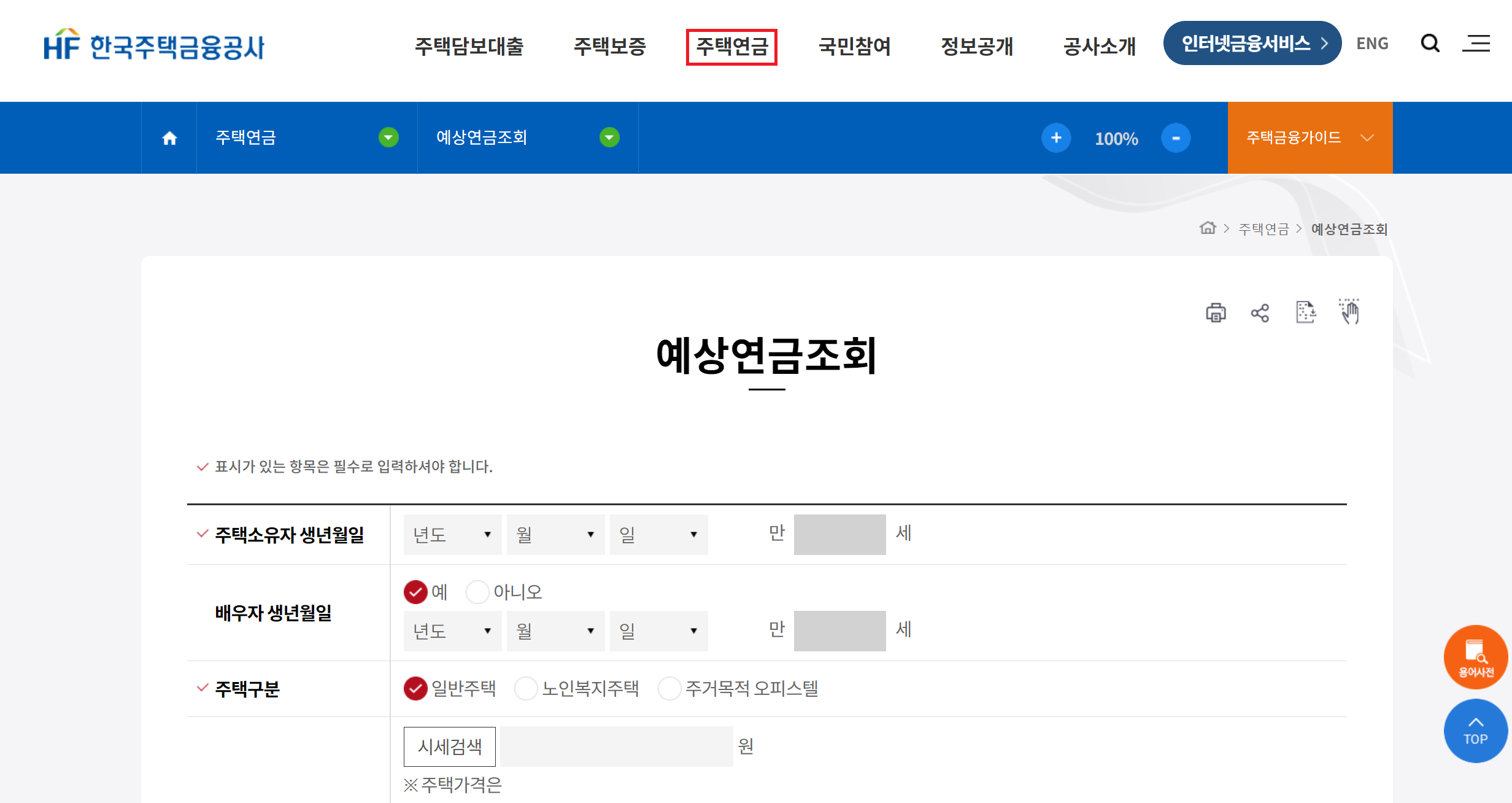Click the home icon in blue bar
Viewport: 1512px width, 803px height.
tap(169, 138)
